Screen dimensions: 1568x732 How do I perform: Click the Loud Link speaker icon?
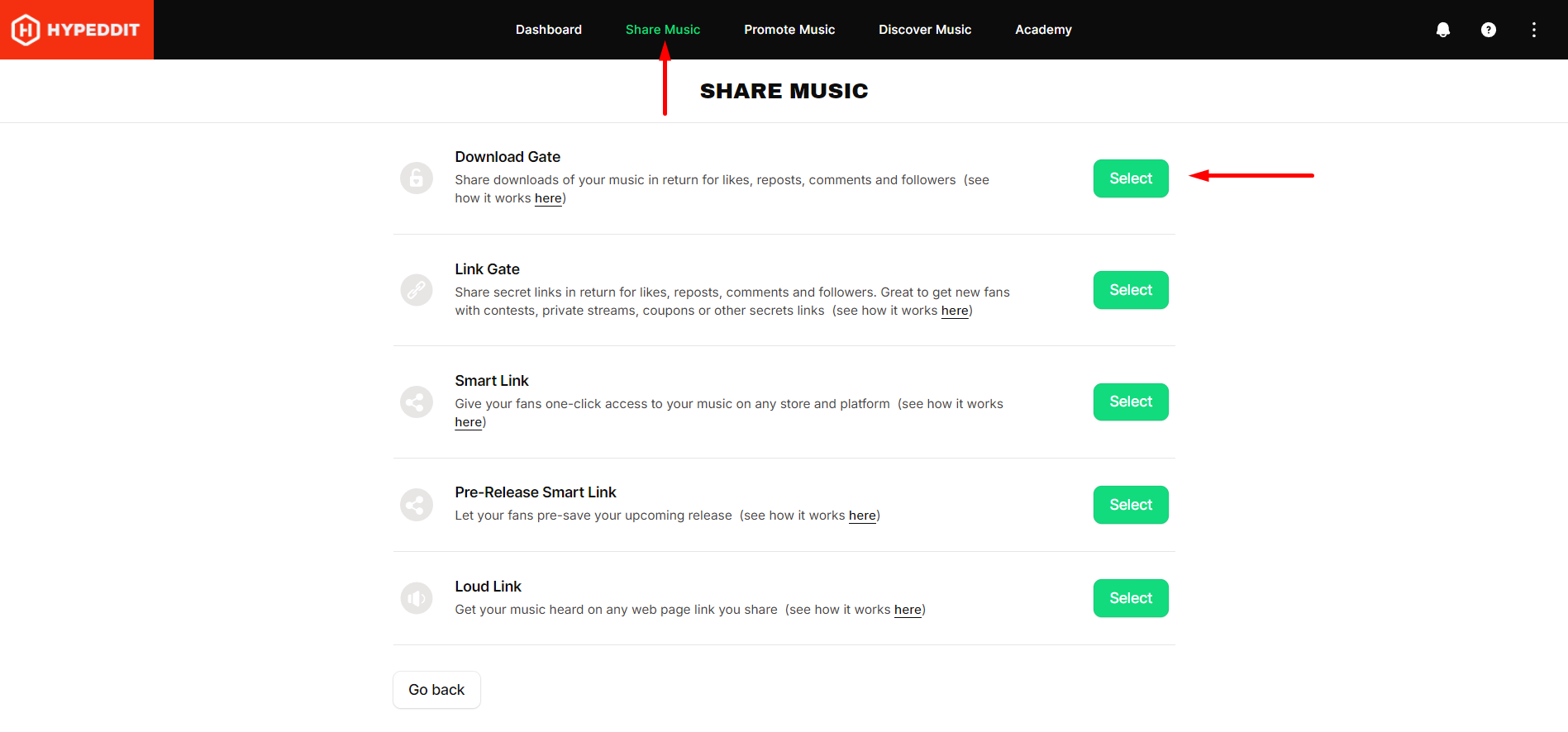[417, 598]
